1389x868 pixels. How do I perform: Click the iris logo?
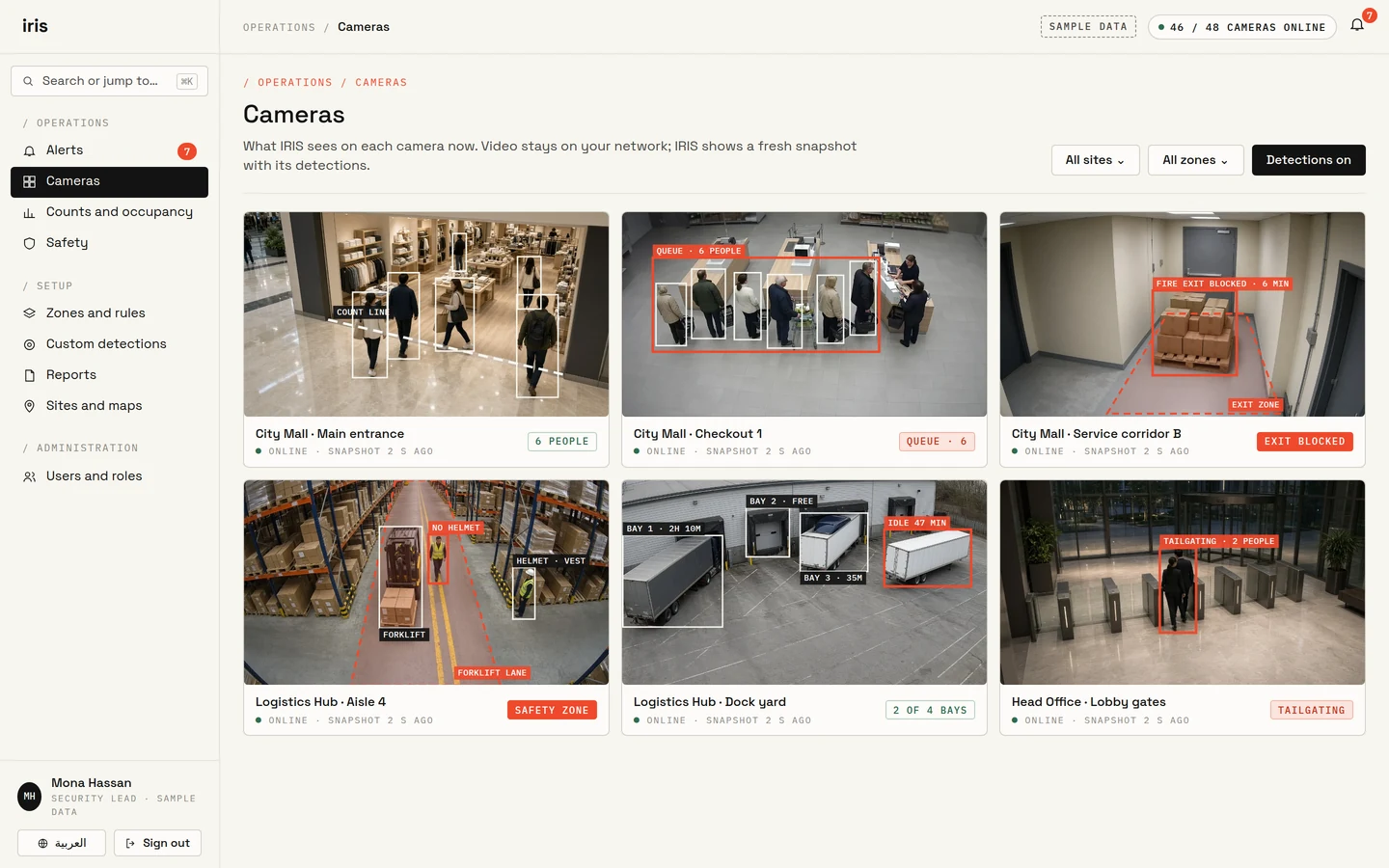click(35, 26)
